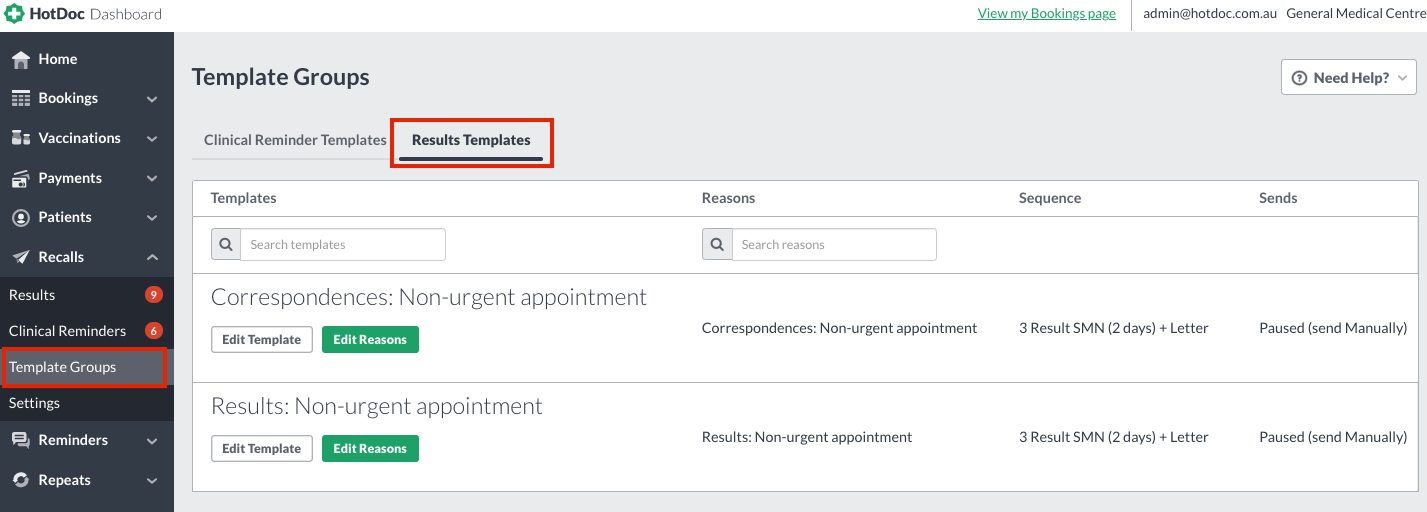
Task: Click the Home house icon
Action: [20, 59]
